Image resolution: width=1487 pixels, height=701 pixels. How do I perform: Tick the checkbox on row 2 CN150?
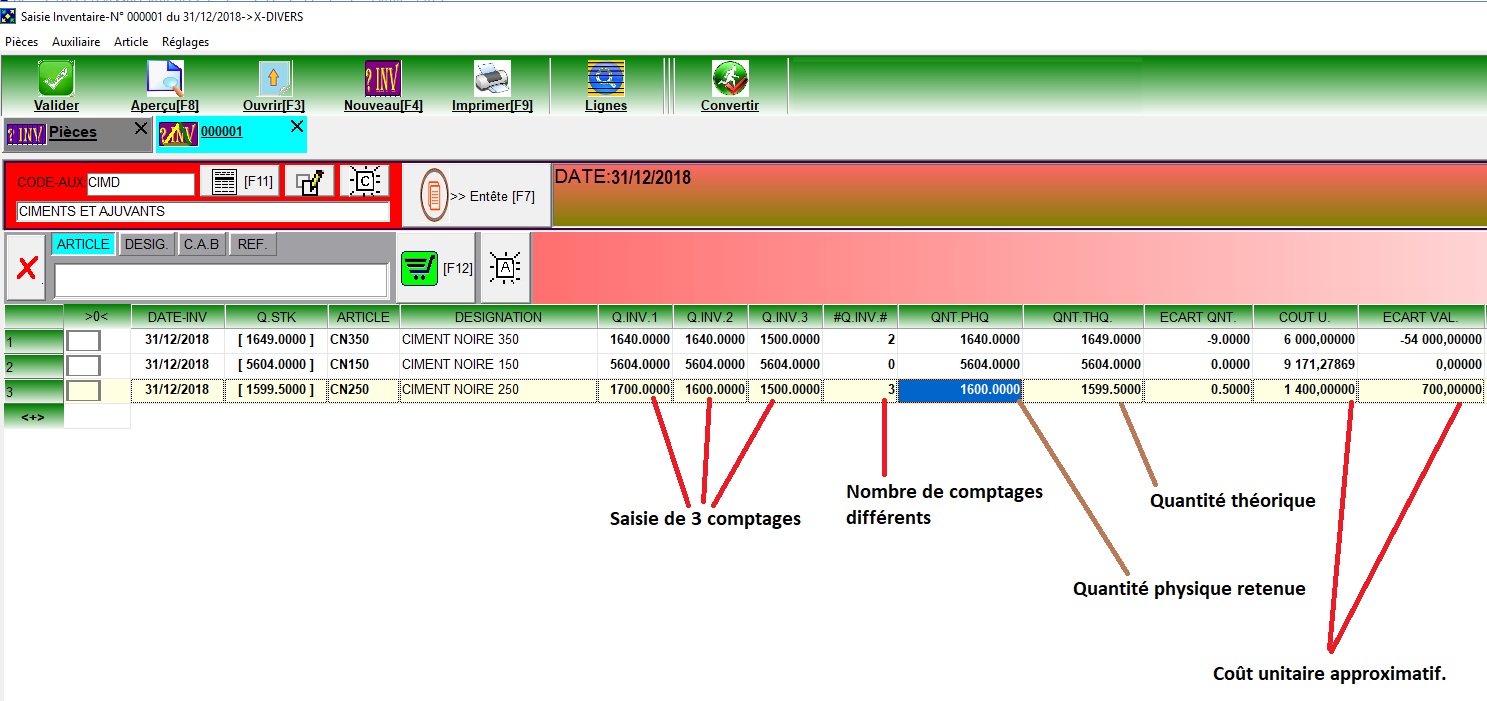tap(83, 365)
